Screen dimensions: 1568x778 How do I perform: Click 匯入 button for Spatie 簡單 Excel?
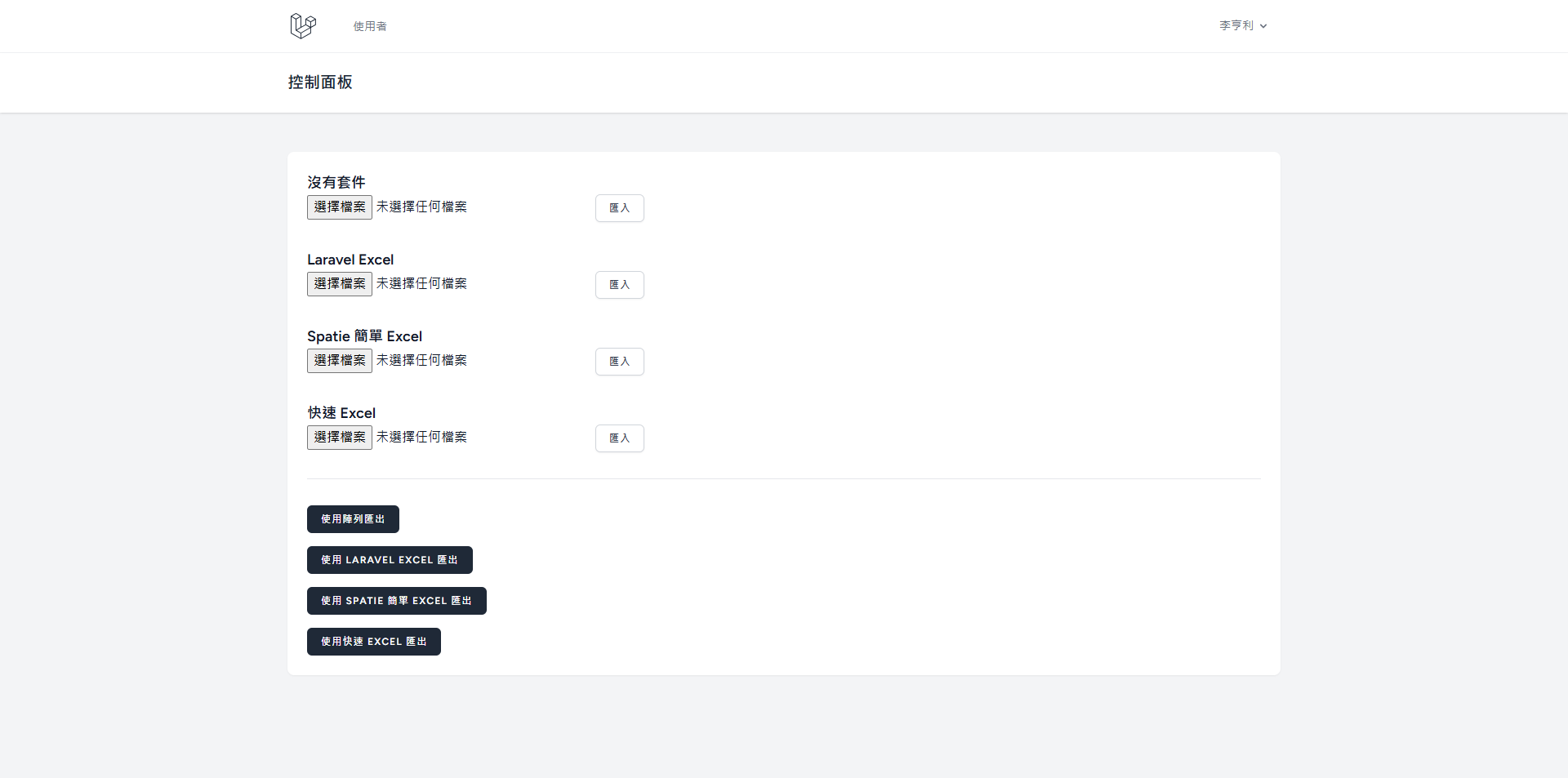620,362
